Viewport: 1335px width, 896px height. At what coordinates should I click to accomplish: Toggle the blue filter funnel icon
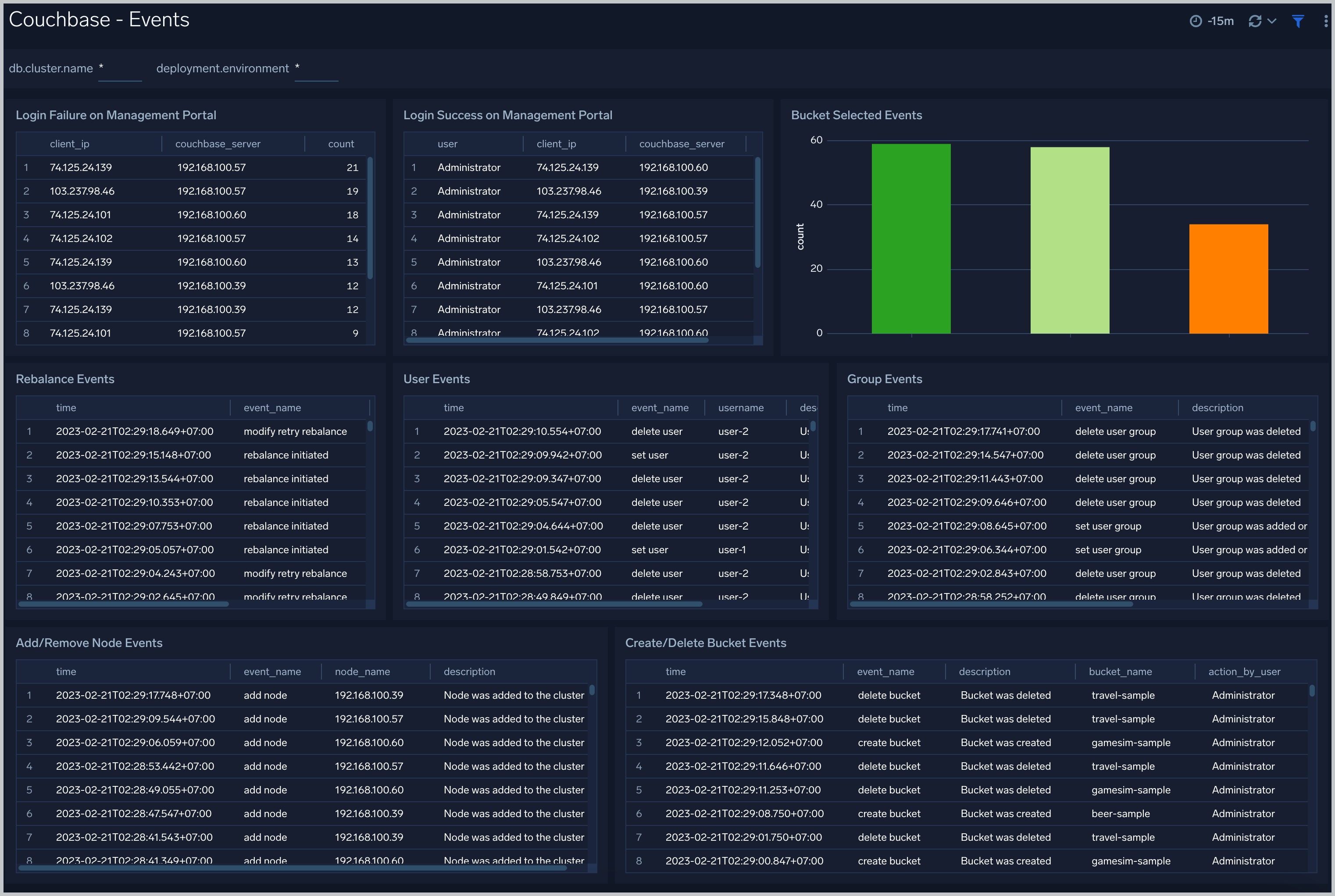[x=1298, y=21]
